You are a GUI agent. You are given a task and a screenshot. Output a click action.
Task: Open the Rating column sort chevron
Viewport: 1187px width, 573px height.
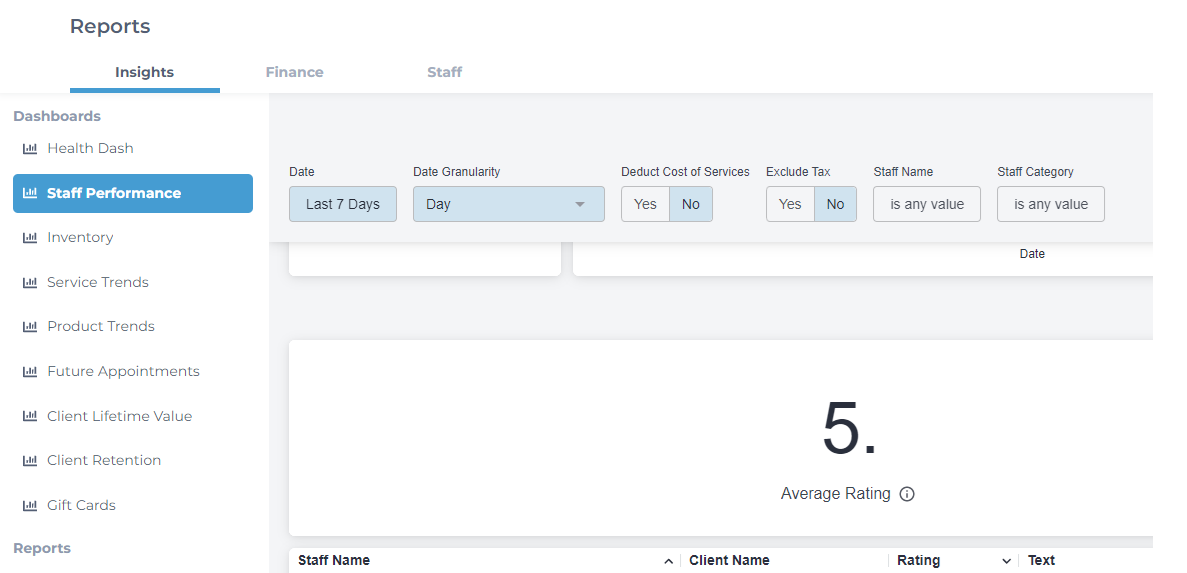click(1006, 561)
